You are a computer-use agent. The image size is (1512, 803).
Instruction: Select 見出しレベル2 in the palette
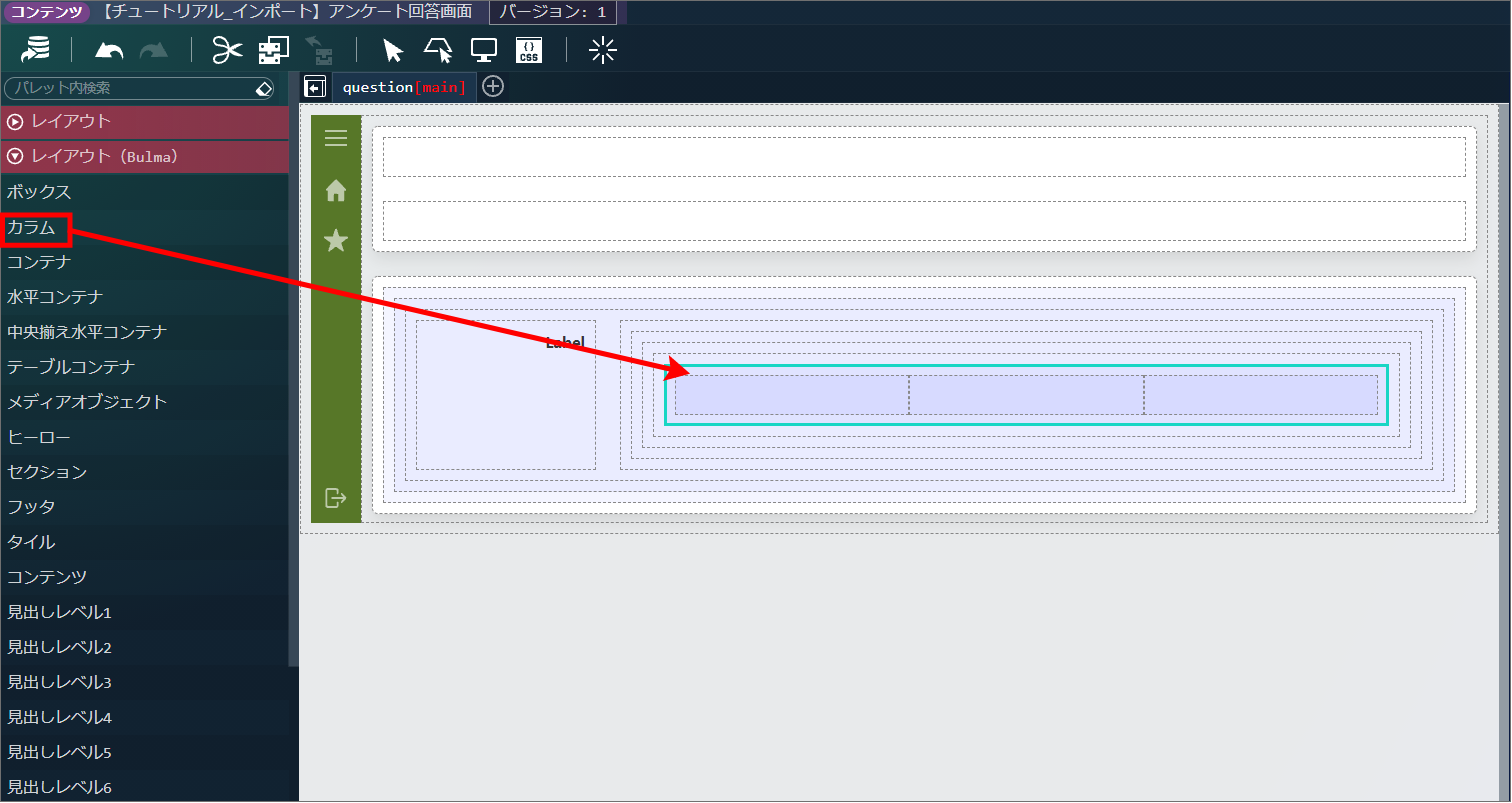(144, 647)
